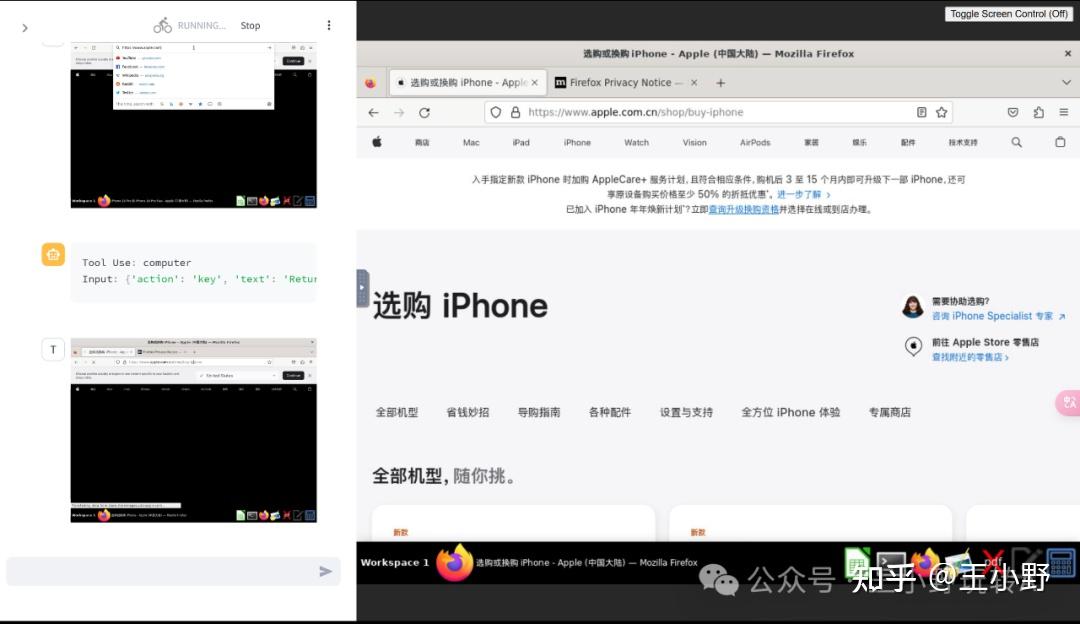Open 查找附近的零售店 link
Viewport: 1080px width, 624px height.
click(970, 357)
